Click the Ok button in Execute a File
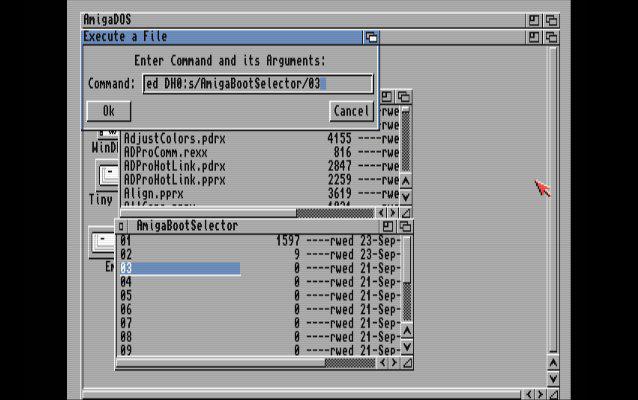The height and width of the screenshot is (400, 638). coord(109,111)
